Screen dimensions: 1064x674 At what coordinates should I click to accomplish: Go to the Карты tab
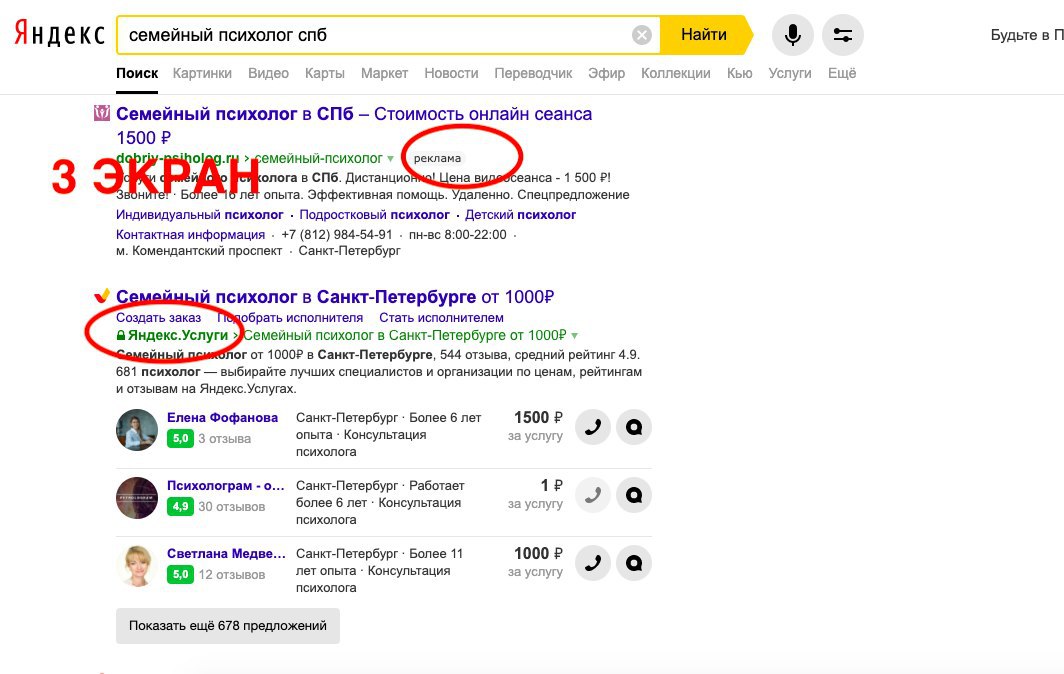pyautogui.click(x=324, y=73)
